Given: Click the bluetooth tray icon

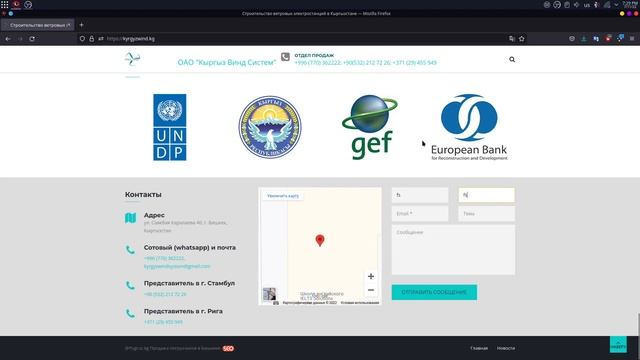Looking at the screenshot, I should 596,4.
